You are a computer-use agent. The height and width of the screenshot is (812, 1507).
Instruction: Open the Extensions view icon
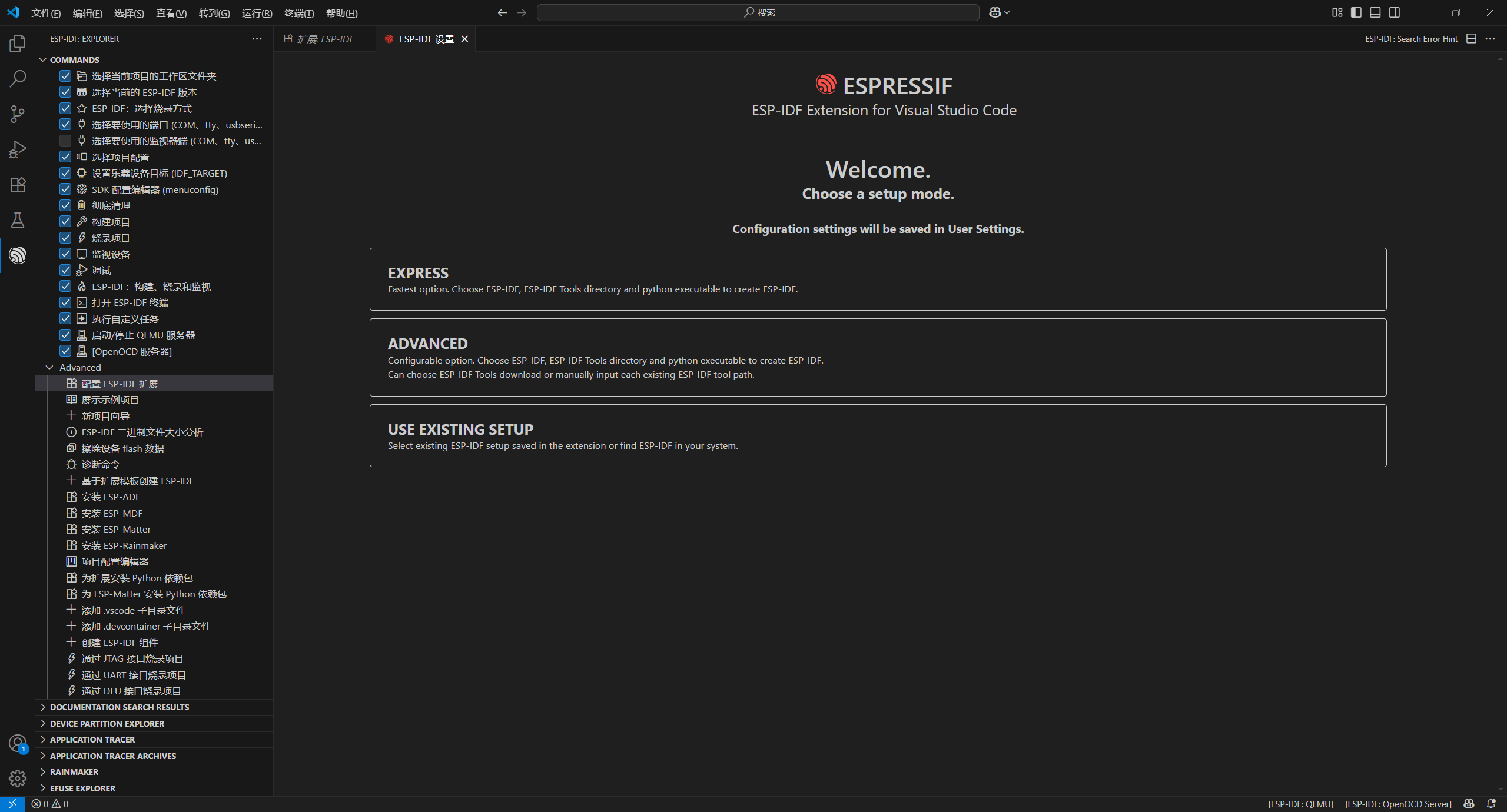click(x=18, y=185)
